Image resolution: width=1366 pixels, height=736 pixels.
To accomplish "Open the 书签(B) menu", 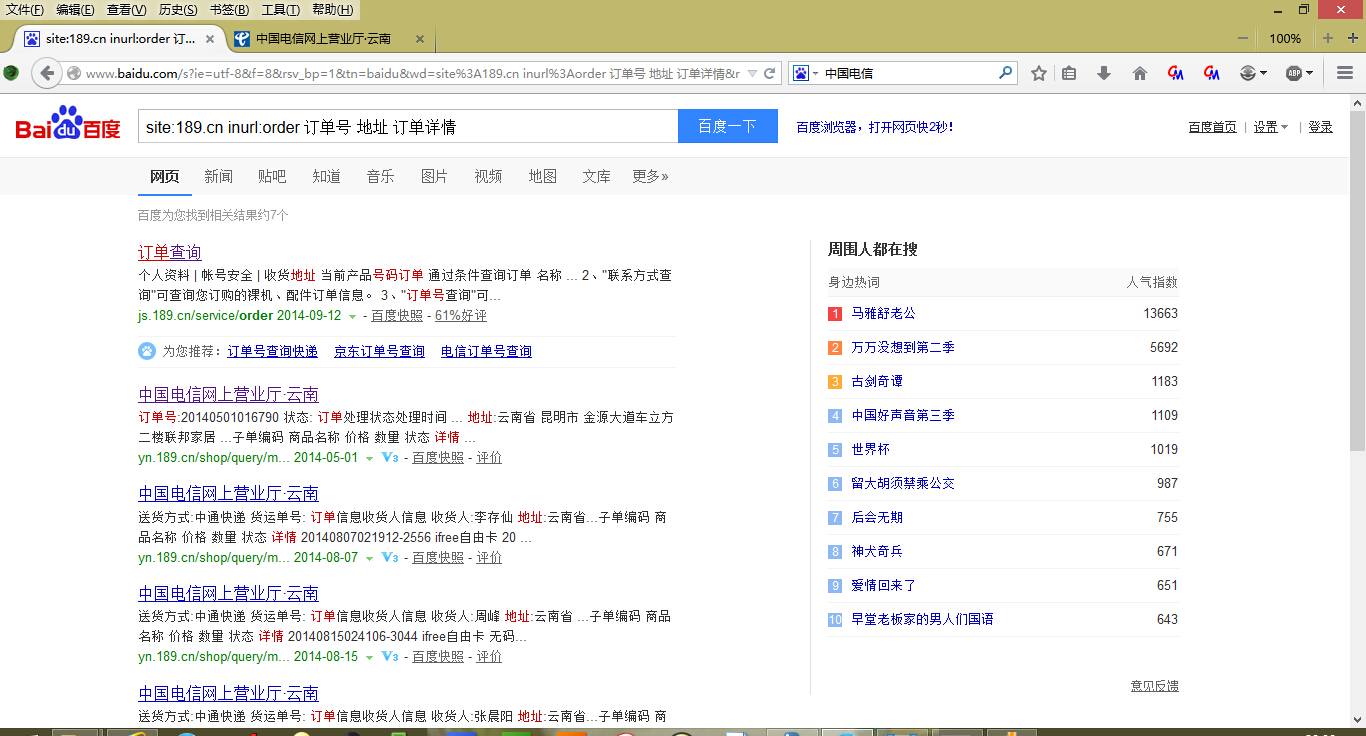I will coord(229,10).
